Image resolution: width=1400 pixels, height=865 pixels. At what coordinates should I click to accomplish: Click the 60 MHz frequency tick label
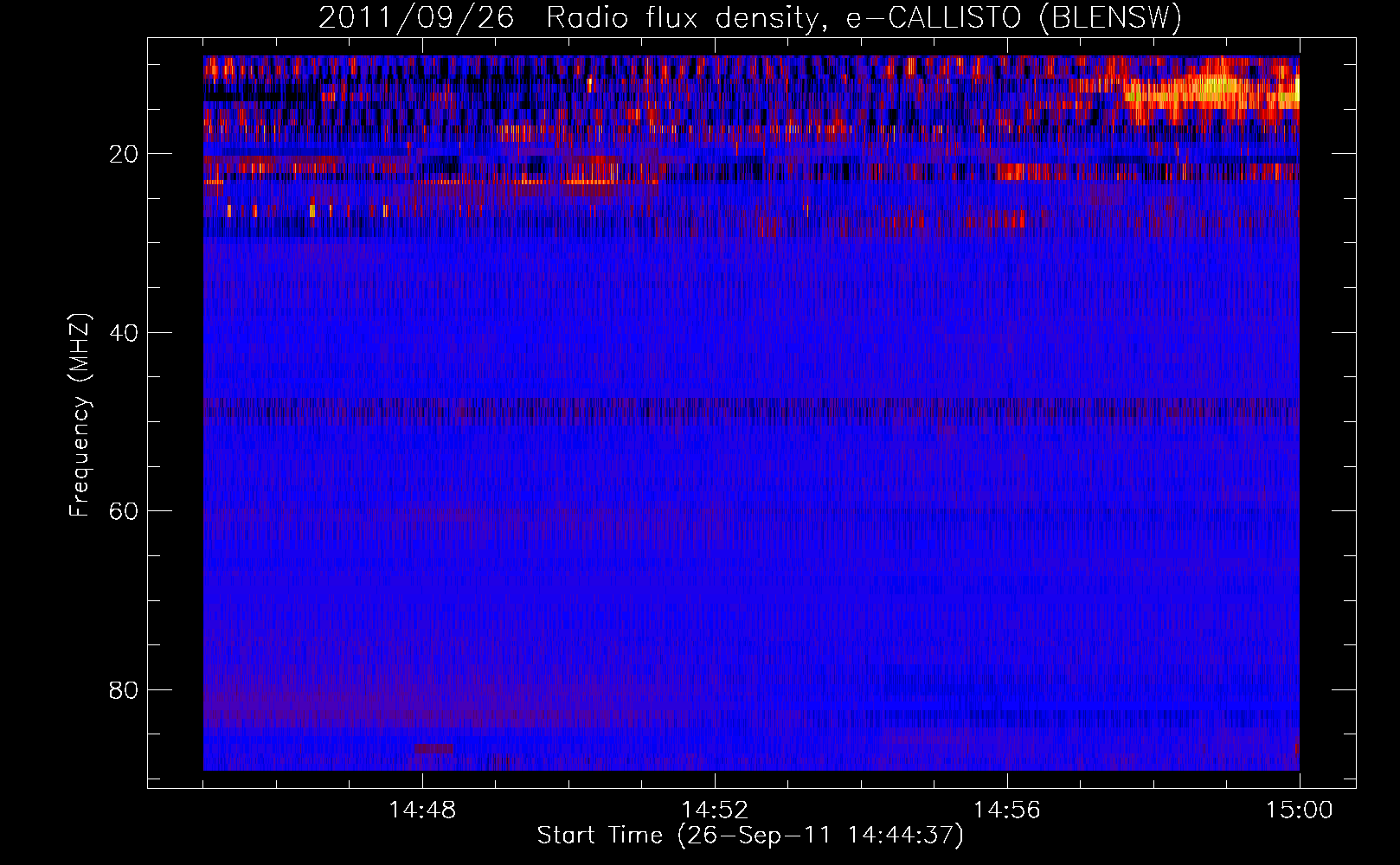(x=123, y=511)
